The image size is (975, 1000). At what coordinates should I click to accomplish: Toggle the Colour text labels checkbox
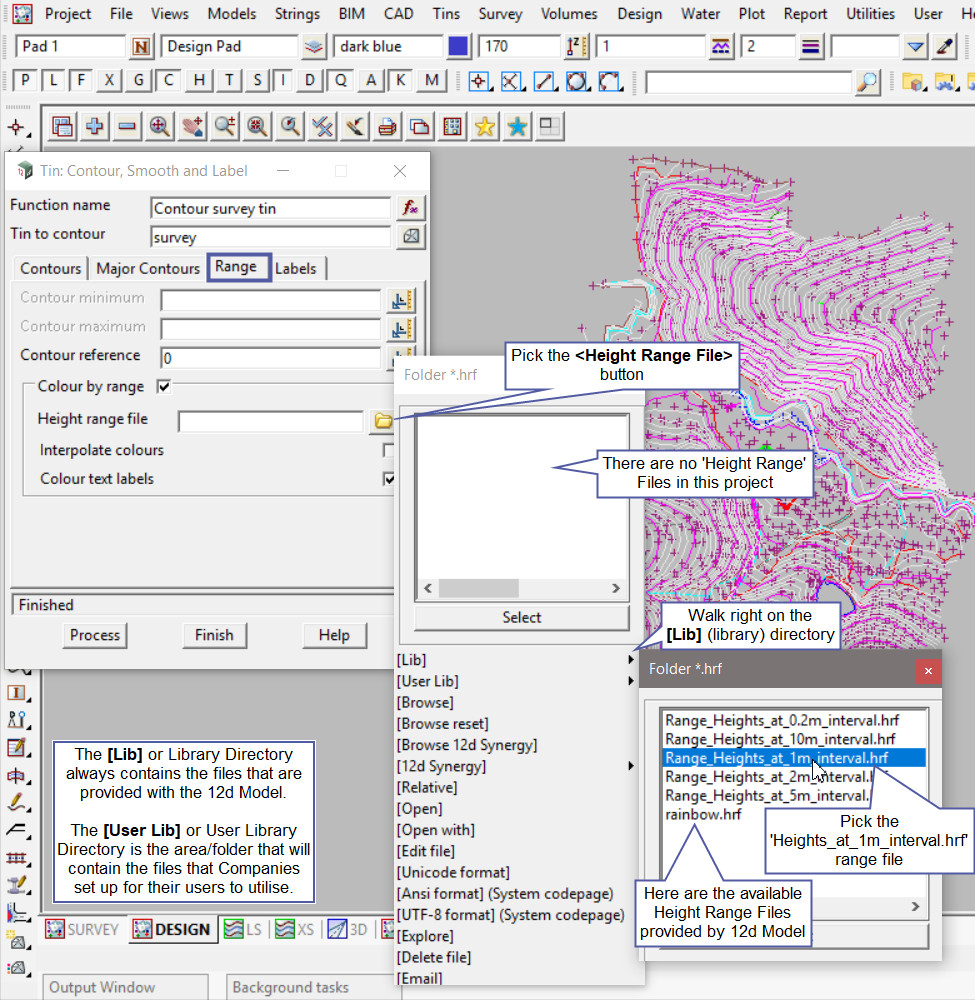pos(389,479)
